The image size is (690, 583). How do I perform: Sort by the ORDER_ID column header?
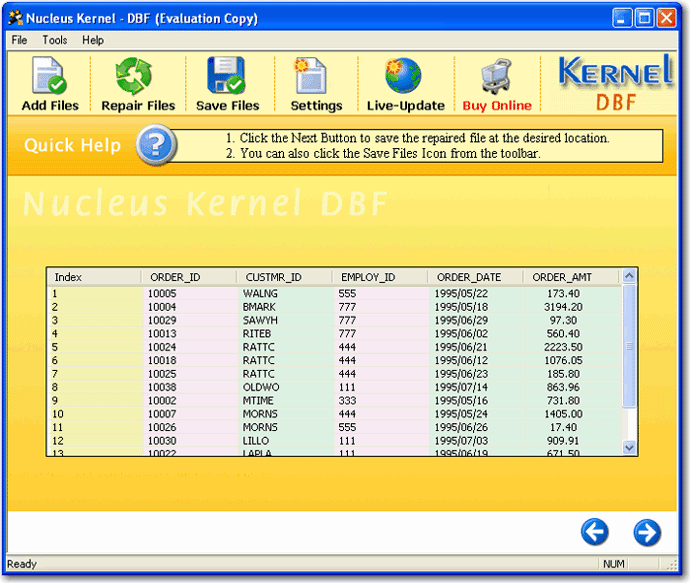pyautogui.click(x=175, y=277)
